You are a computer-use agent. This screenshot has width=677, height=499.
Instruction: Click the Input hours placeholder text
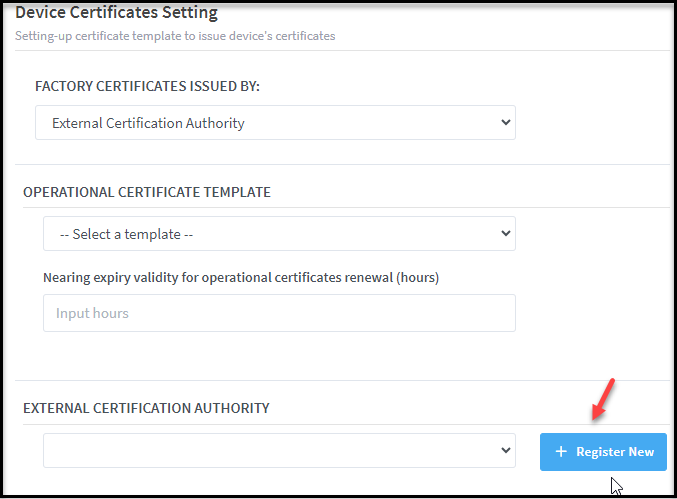tap(92, 313)
